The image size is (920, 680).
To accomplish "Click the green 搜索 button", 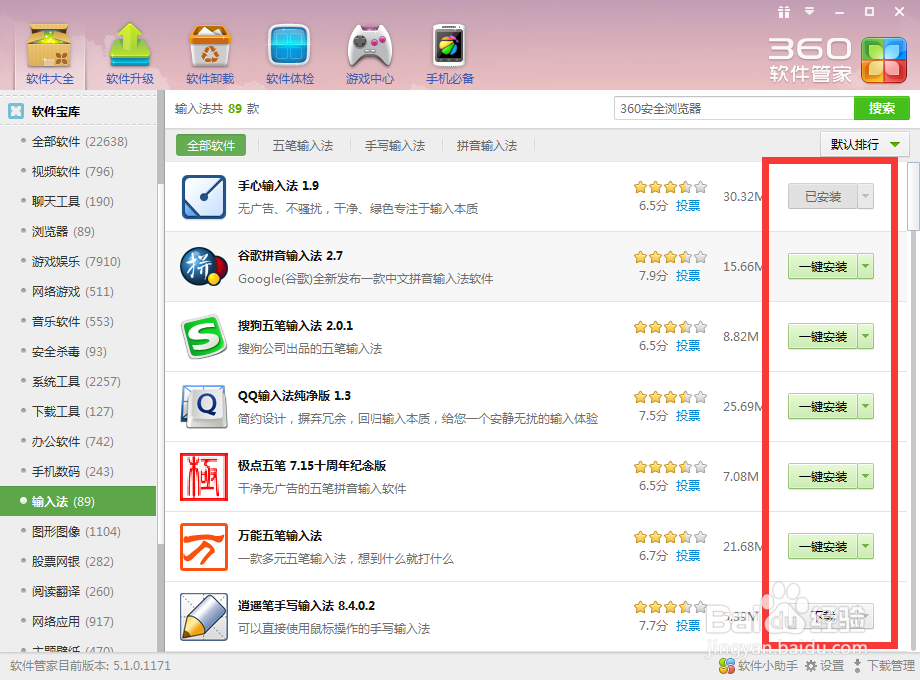I will point(881,108).
